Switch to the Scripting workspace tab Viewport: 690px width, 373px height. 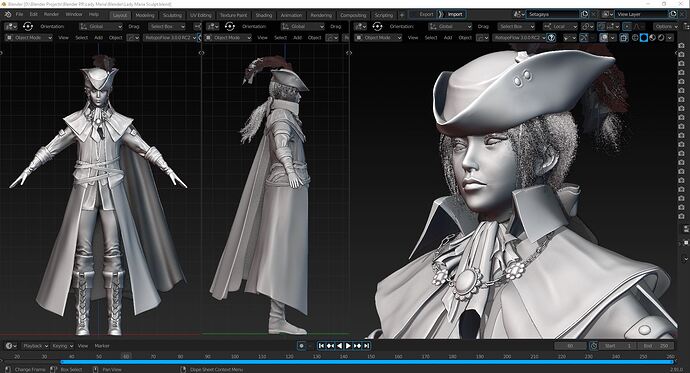(384, 15)
